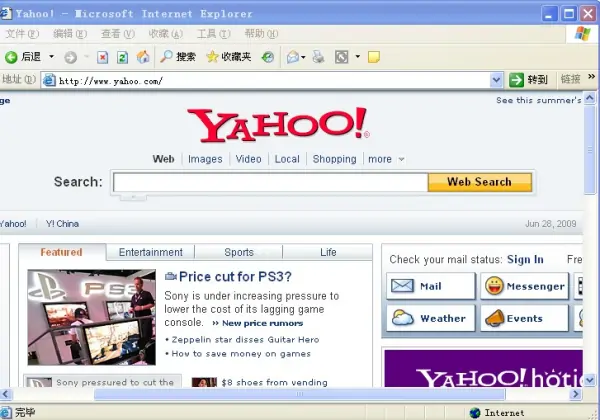Click the Mail envelope toolbar icon
600x420 pixels.
(293, 57)
